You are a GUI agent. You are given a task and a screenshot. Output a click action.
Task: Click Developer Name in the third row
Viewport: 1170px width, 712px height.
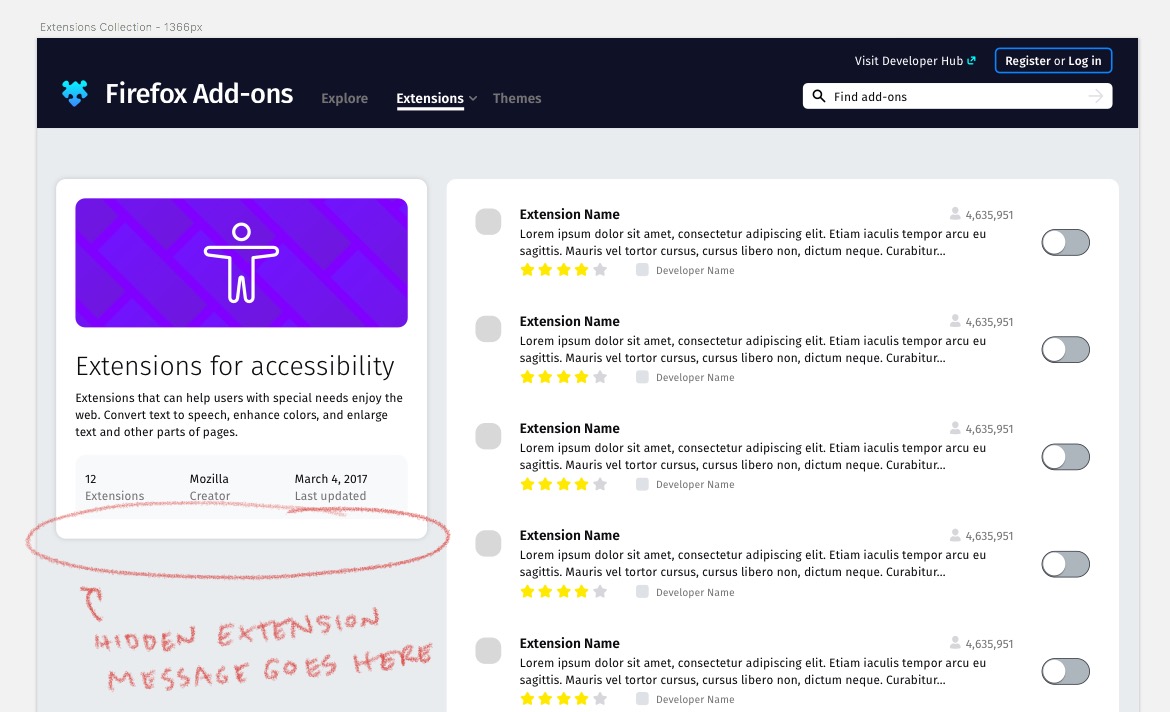695,484
